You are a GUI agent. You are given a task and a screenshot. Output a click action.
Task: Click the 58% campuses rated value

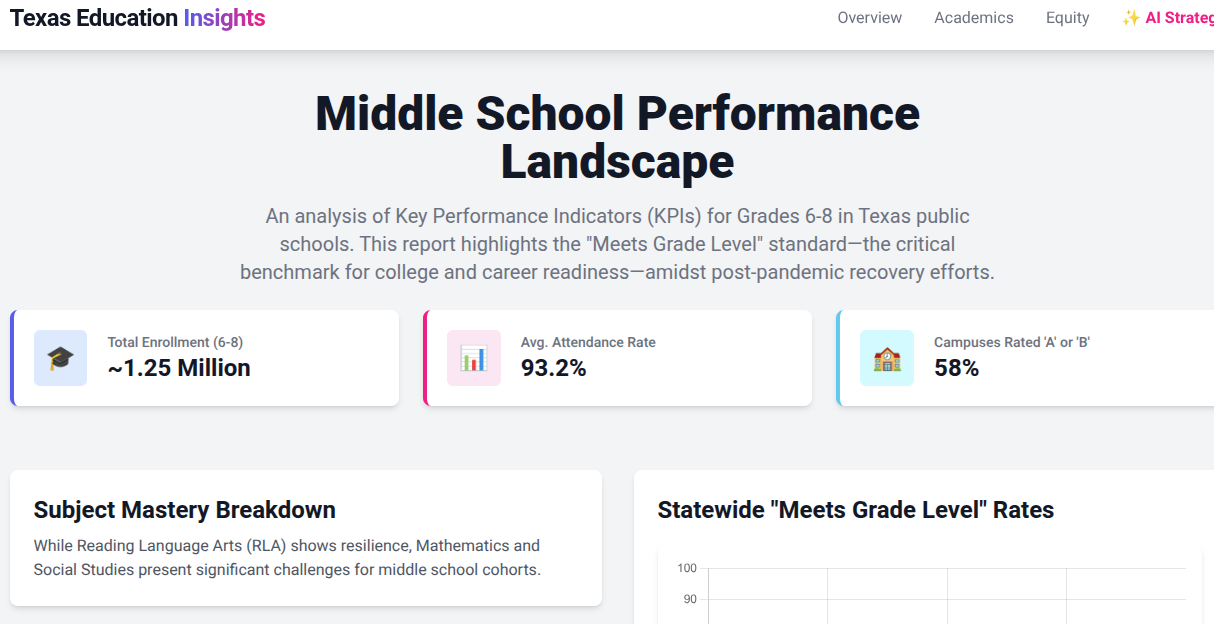coord(956,368)
